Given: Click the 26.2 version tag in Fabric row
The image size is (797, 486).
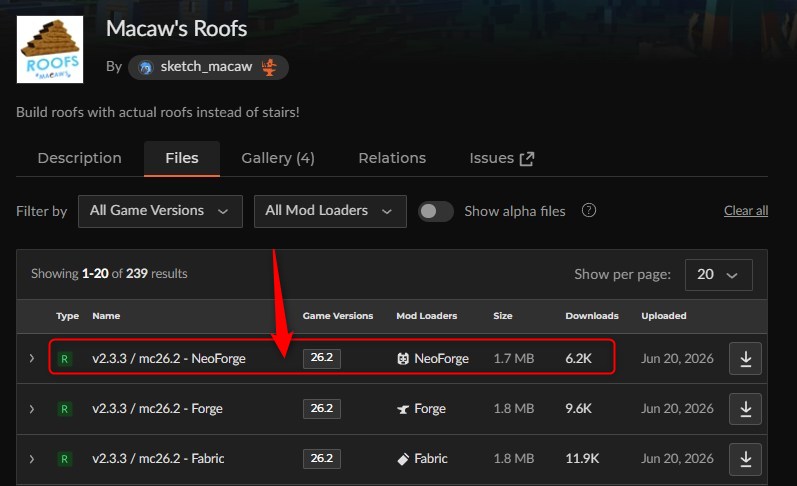Looking at the screenshot, I should pos(322,459).
